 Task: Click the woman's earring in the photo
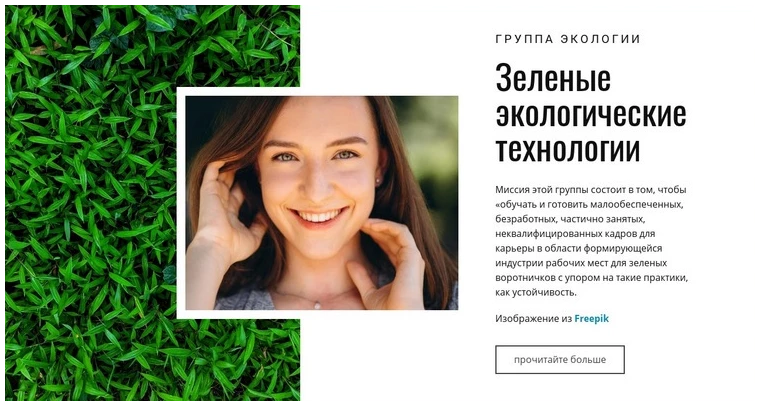378,181
